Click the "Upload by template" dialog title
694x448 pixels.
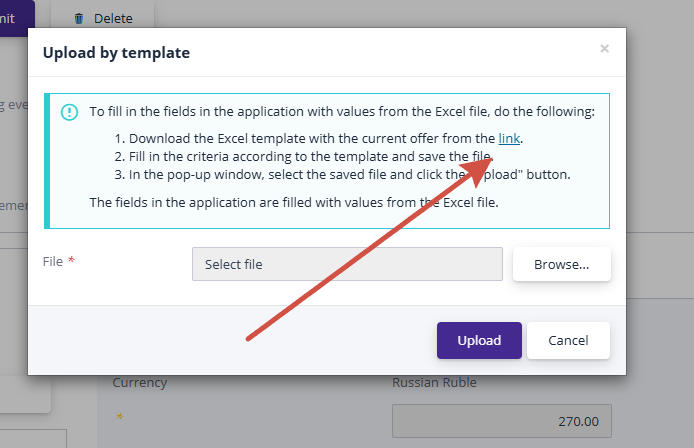[116, 53]
